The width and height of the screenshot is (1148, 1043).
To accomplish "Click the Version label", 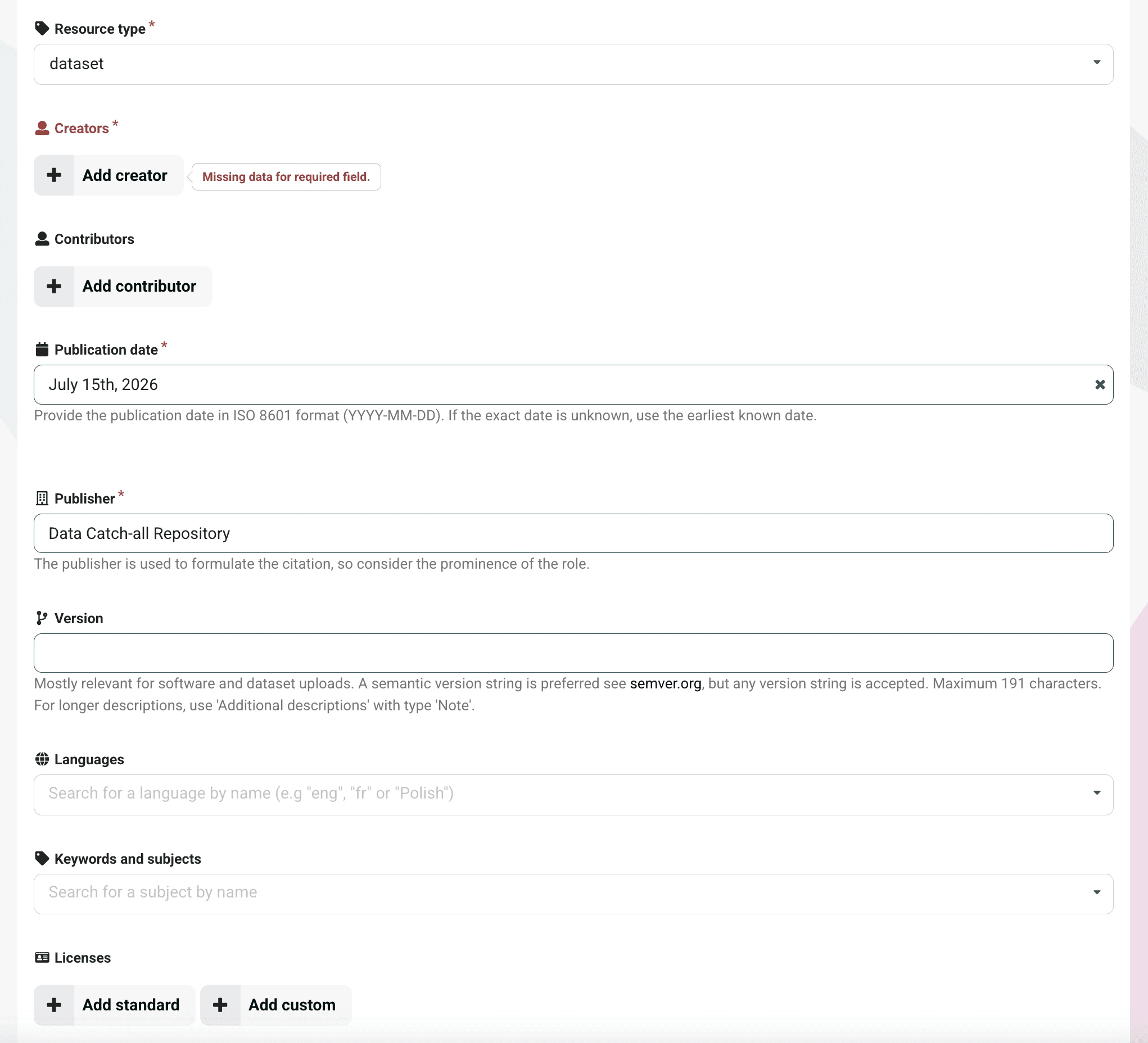I will pos(79,619).
